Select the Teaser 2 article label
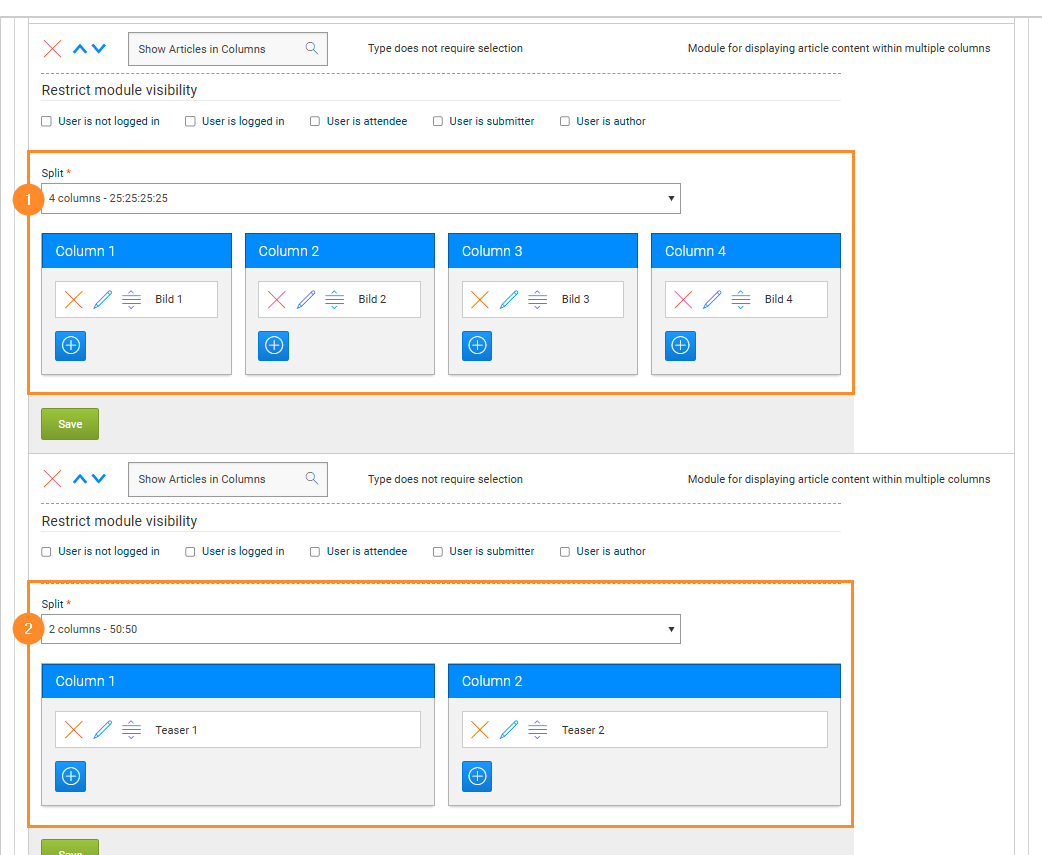1042x855 pixels. click(583, 730)
